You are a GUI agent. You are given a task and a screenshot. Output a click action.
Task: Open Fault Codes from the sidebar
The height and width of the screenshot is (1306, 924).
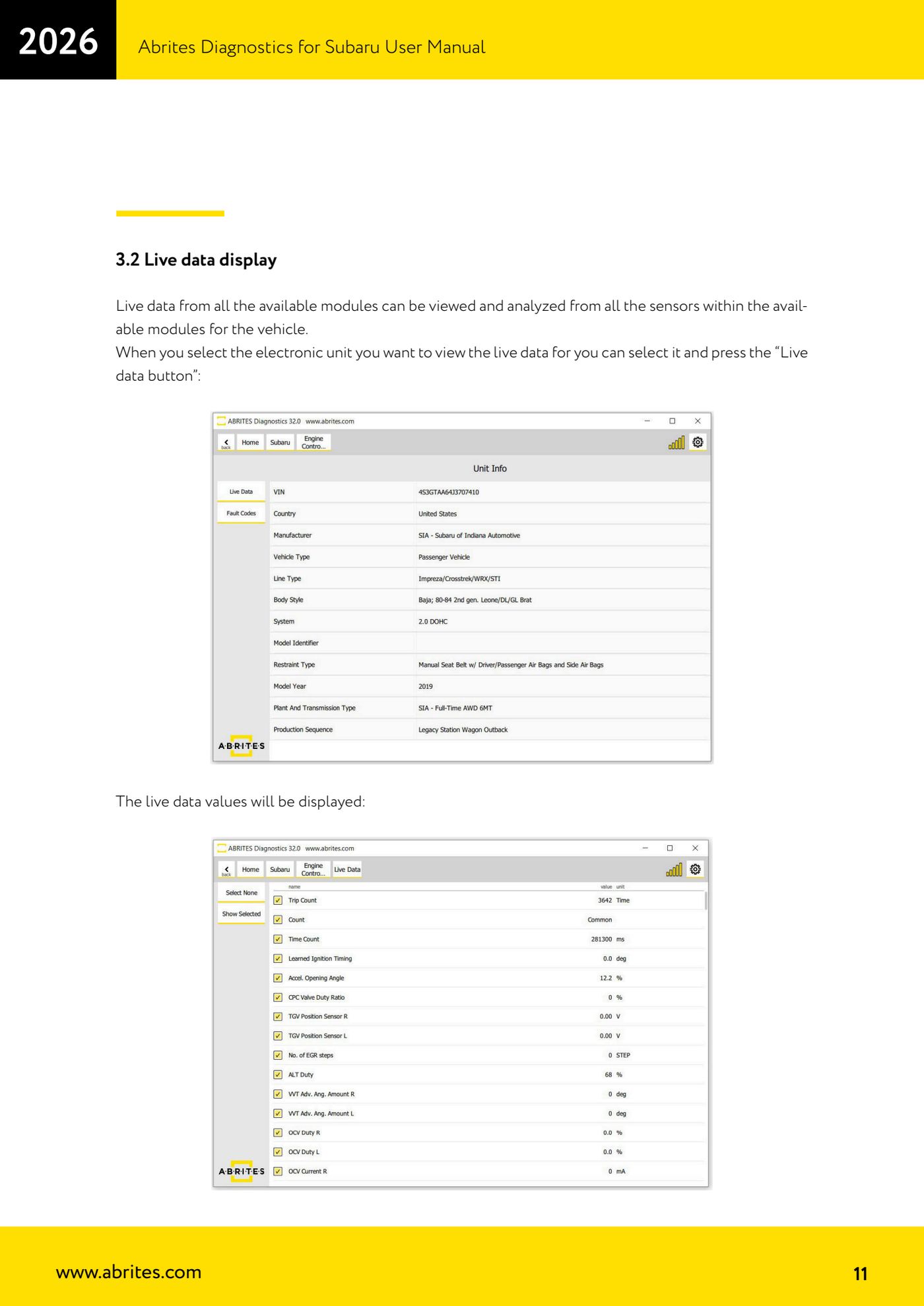241,513
